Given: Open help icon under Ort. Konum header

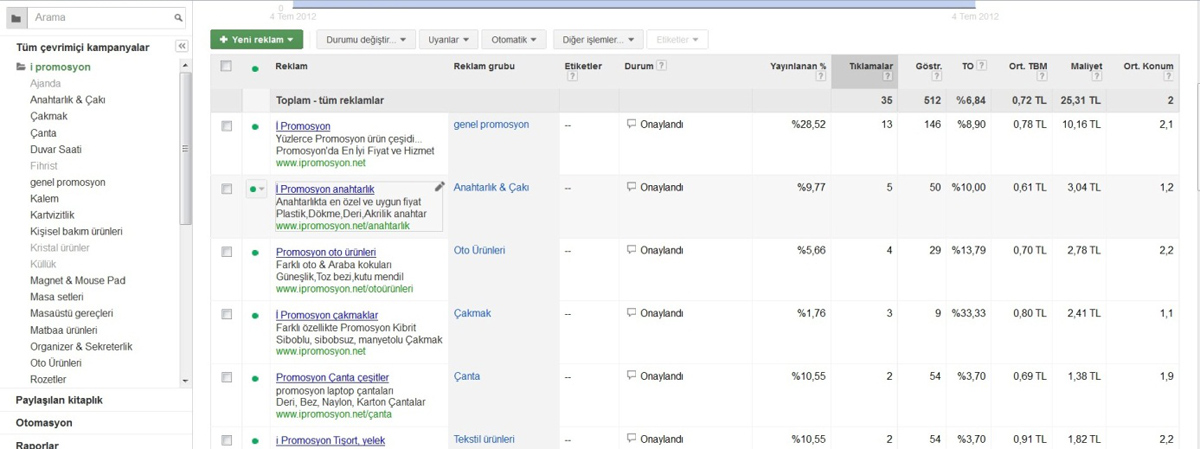Looking at the screenshot, I should click(1168, 76).
